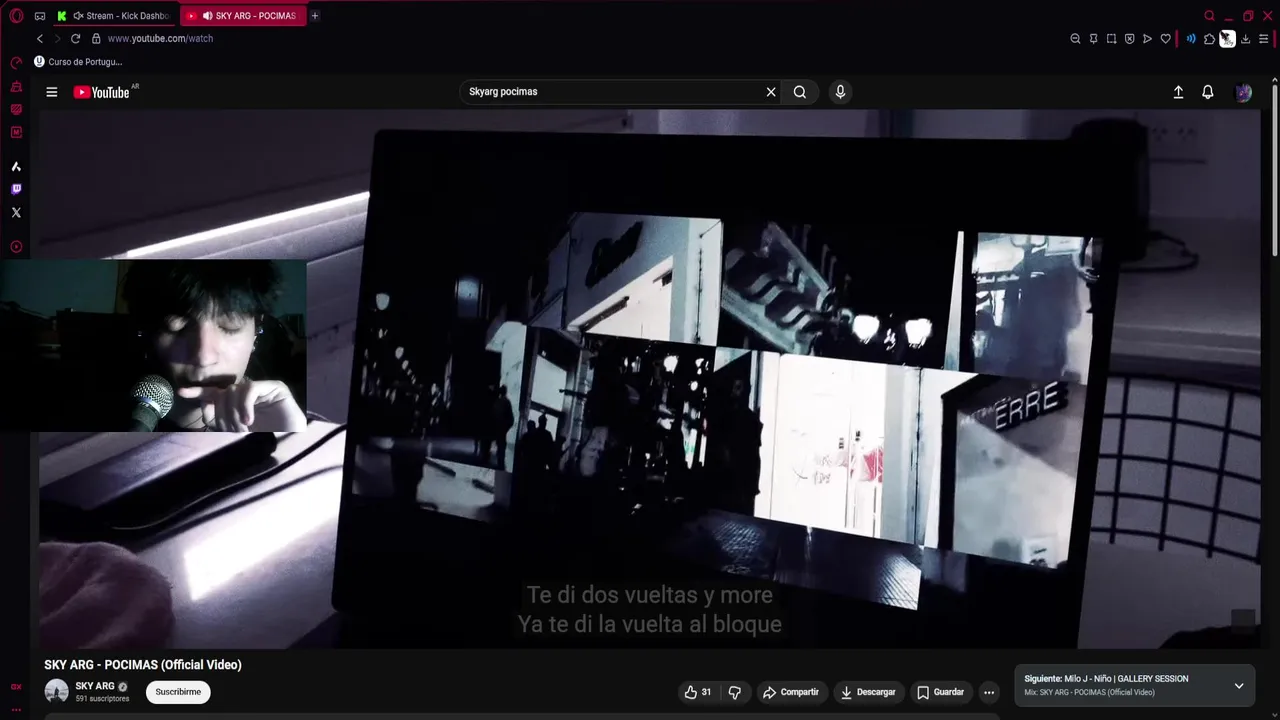Expand the Siguiente mix playlist chevron

(1239, 686)
